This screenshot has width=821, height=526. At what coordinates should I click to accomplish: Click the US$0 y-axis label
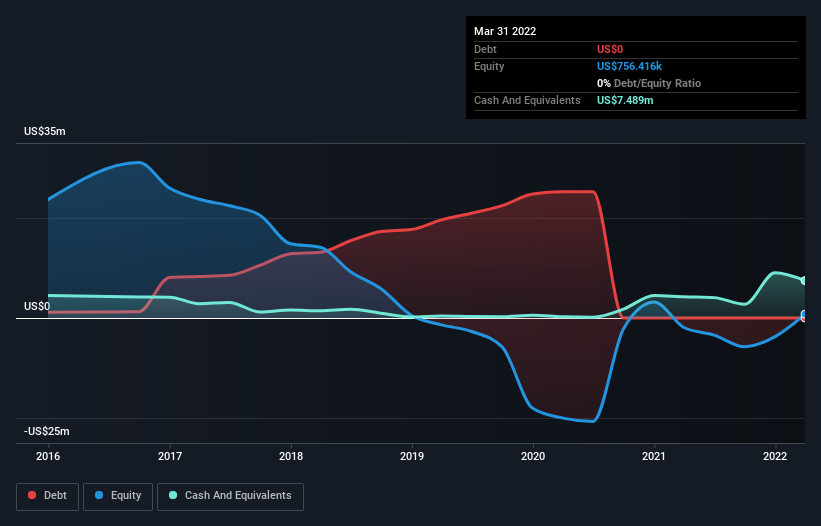(x=37, y=306)
